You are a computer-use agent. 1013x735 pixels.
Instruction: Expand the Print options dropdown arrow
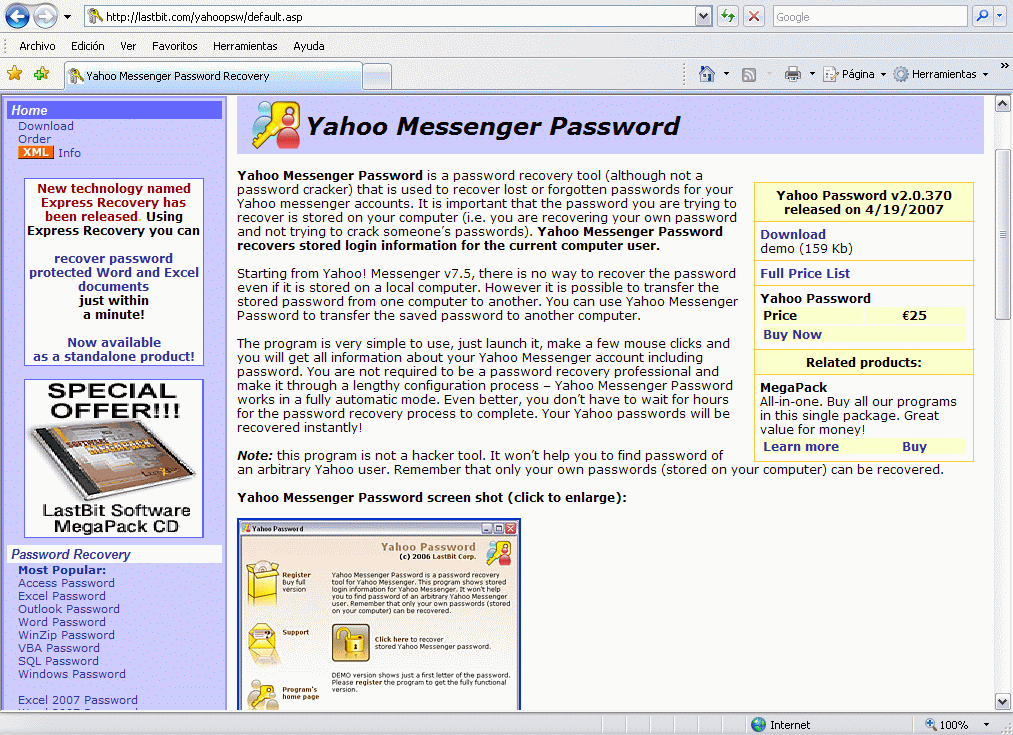812,74
